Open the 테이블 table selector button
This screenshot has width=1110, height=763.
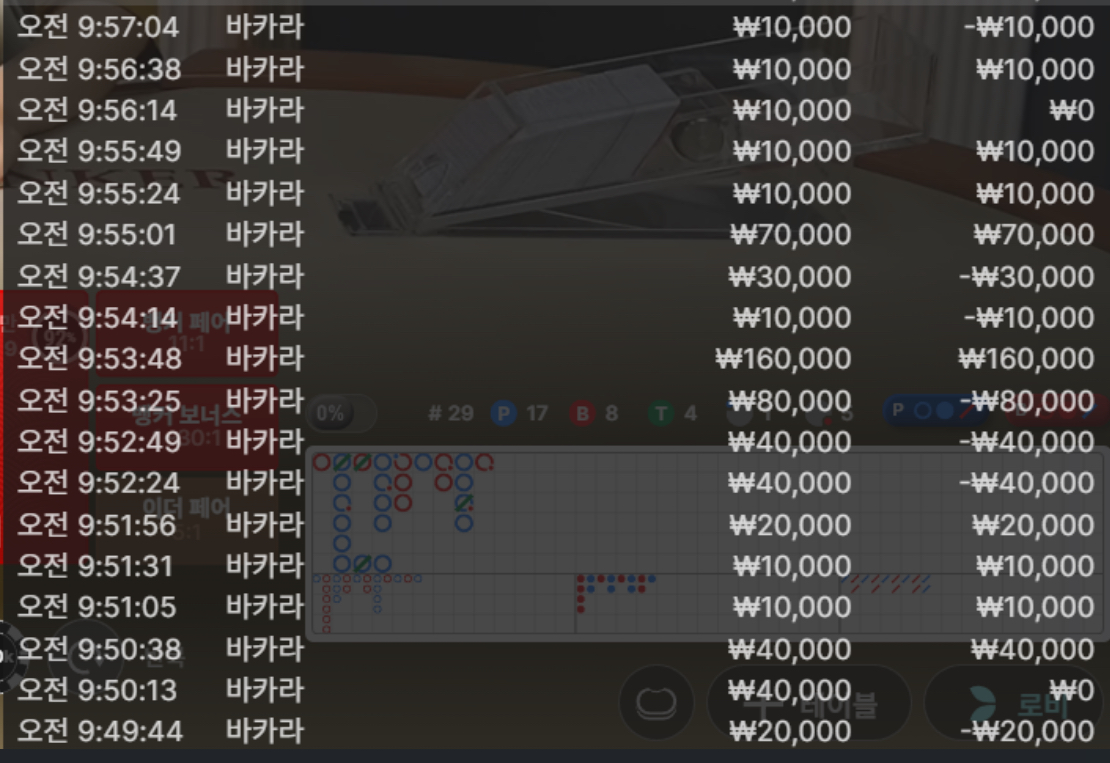click(x=809, y=703)
